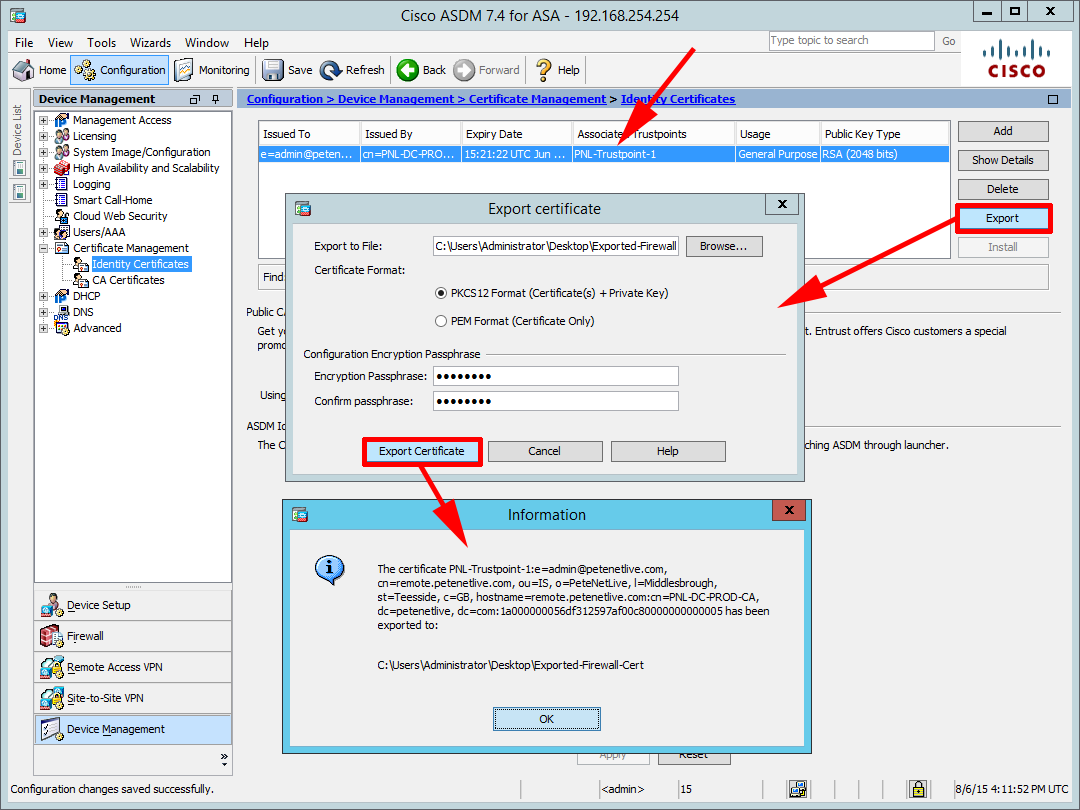This screenshot has width=1080, height=810.
Task: Expand the DNS tree node
Action: 43,312
